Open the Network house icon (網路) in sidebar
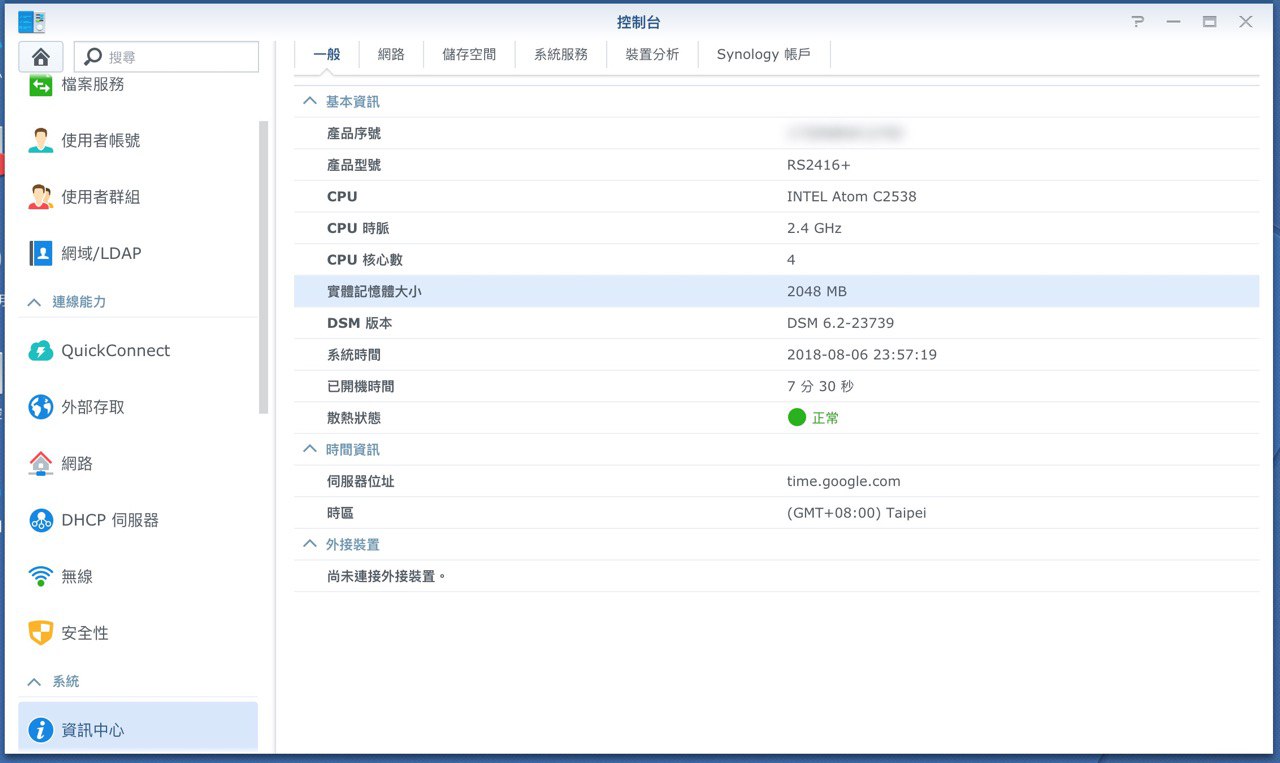Viewport: 1280px width, 763px height. pos(41,464)
